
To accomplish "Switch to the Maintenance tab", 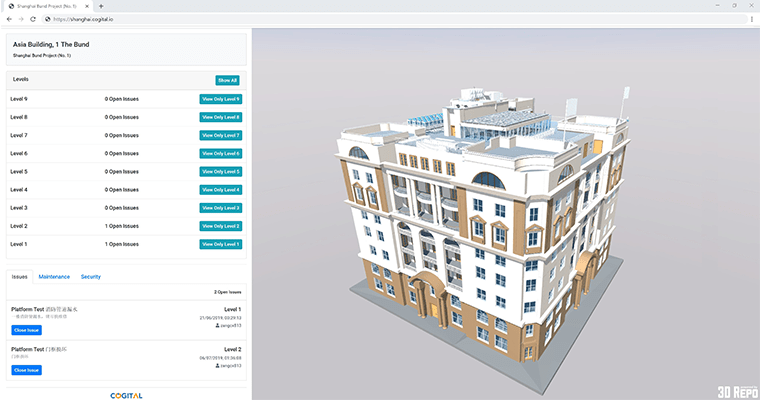I will point(54,277).
